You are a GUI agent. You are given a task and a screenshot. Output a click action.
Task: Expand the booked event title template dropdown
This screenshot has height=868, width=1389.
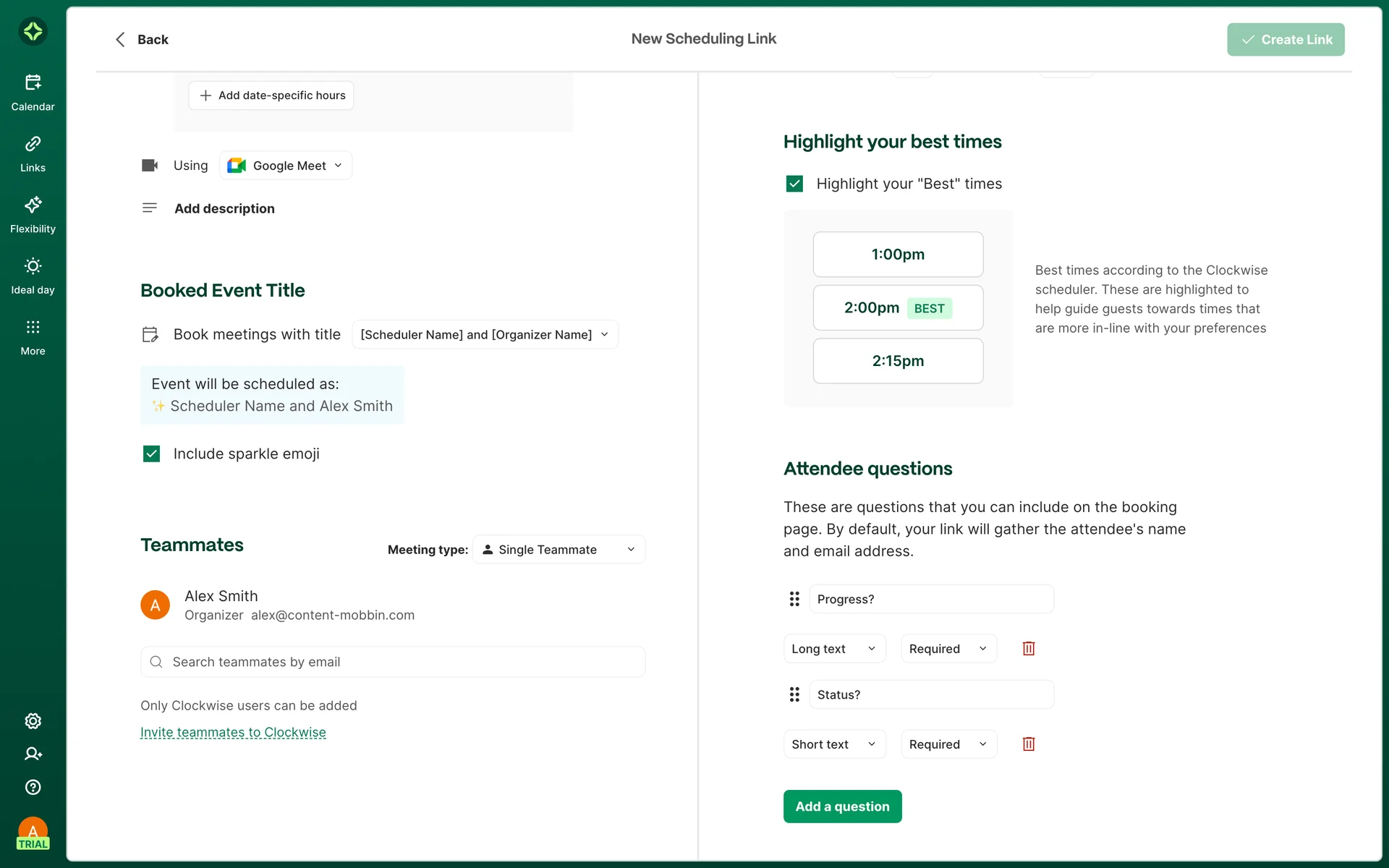coord(485,334)
